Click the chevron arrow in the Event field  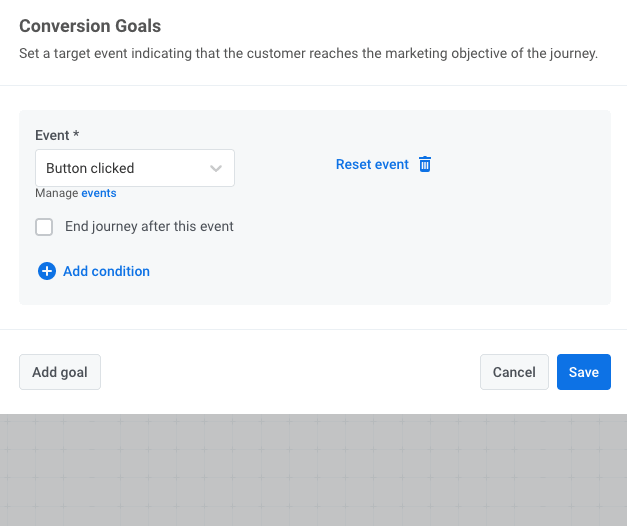click(x=216, y=169)
